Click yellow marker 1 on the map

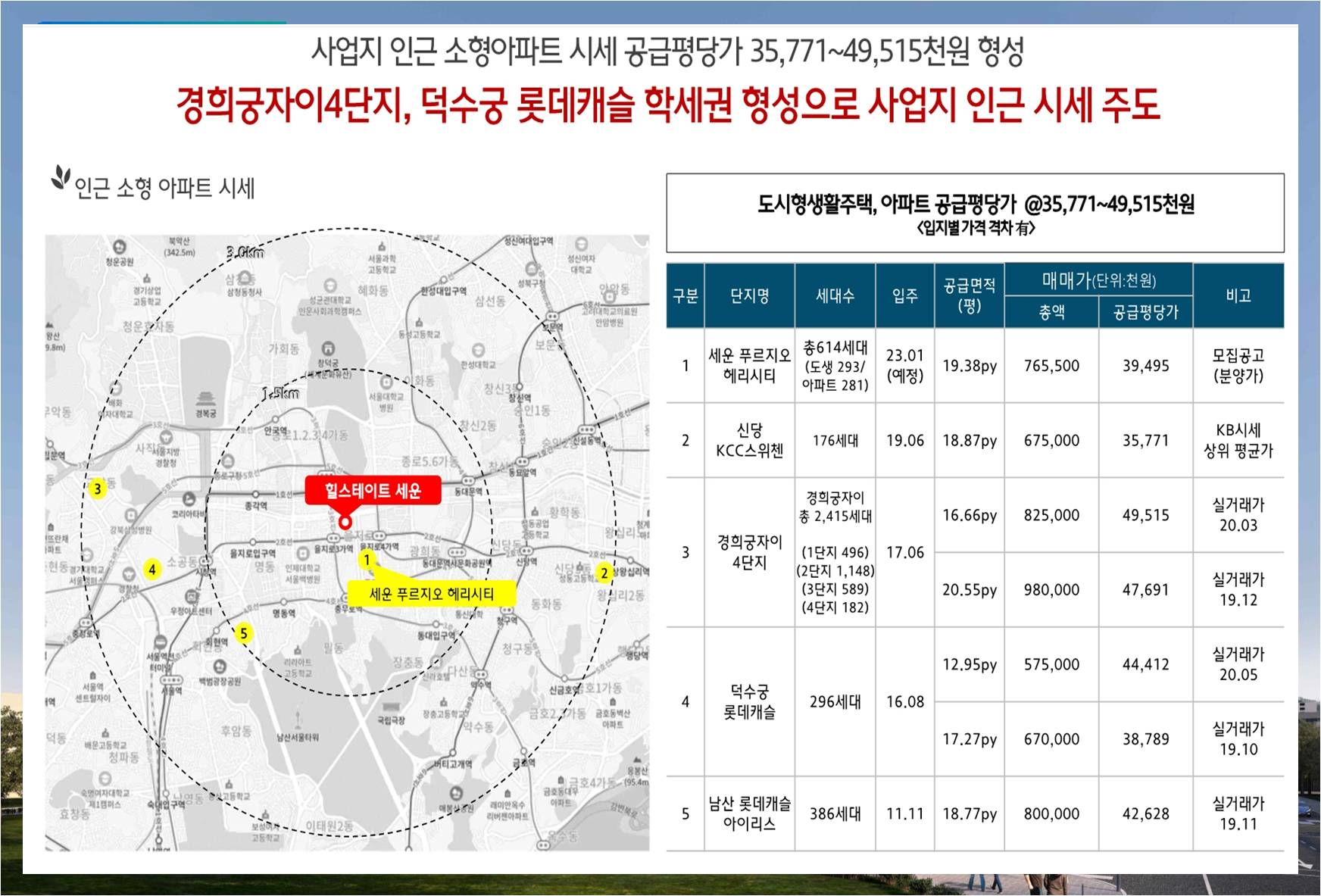[x=367, y=560]
